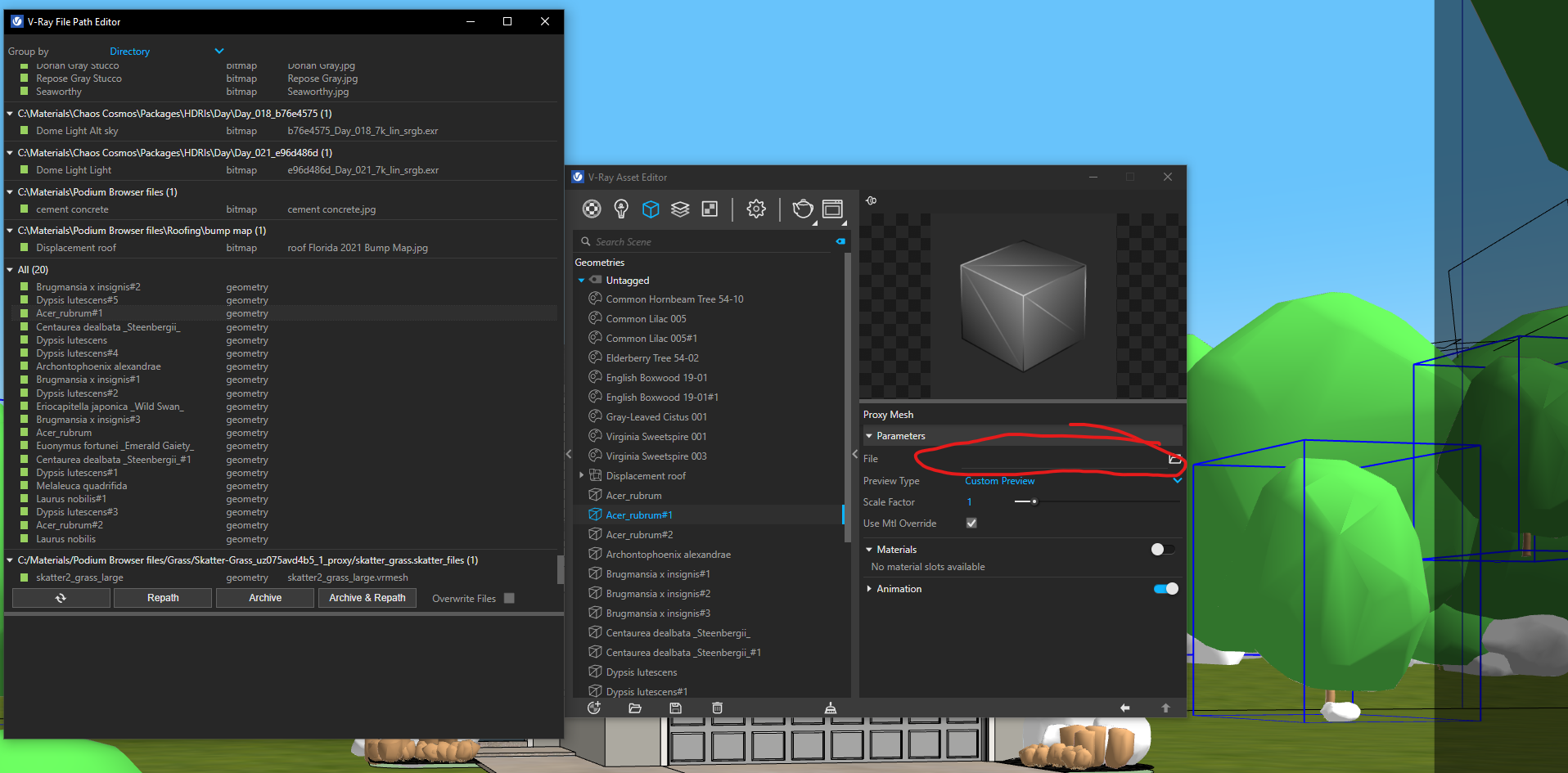The width and height of the screenshot is (1568, 773).
Task: Collapse the Podium Browser files (1) group
Action: 10,192
